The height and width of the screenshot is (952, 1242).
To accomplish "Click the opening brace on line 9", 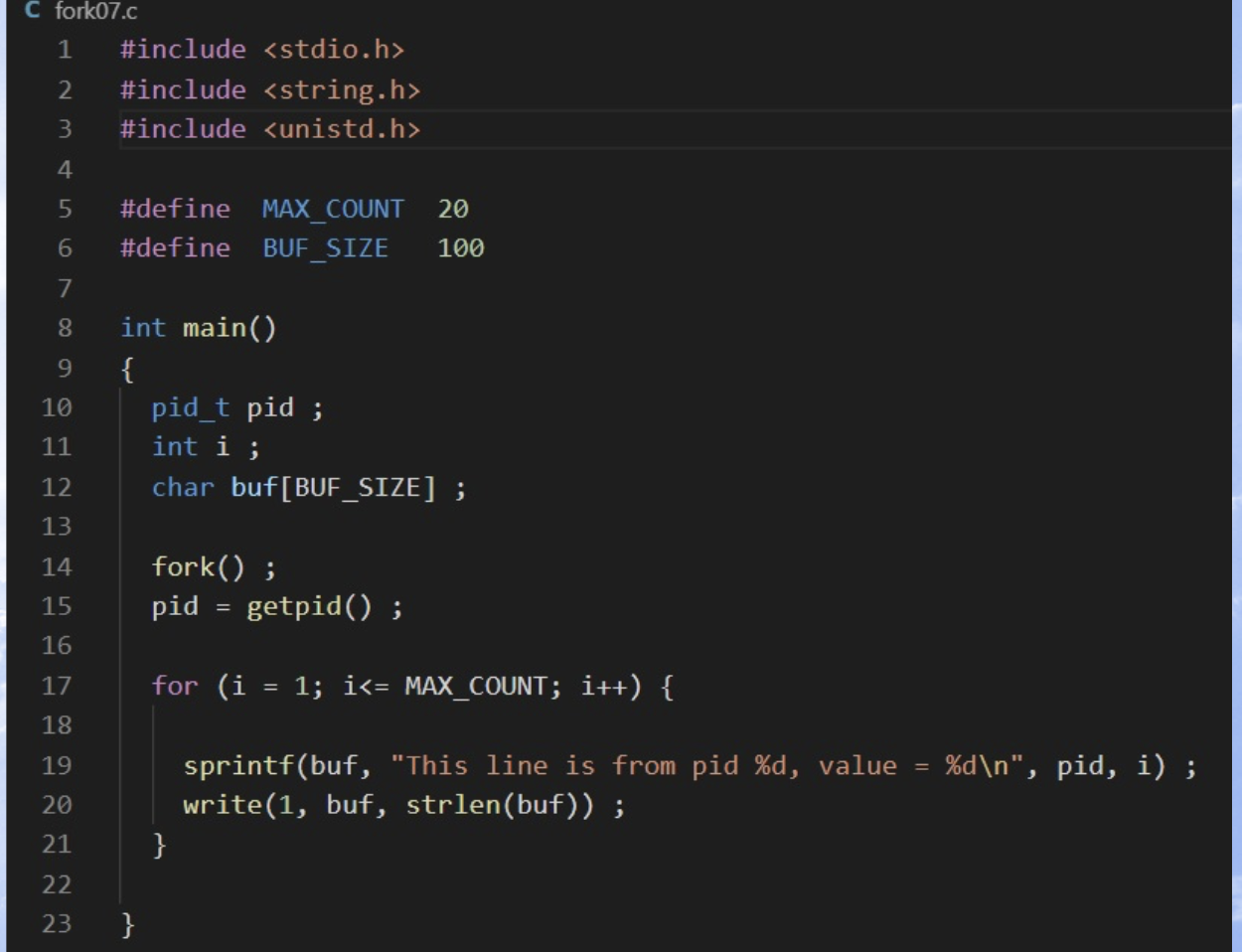I will pyautogui.click(x=127, y=369).
